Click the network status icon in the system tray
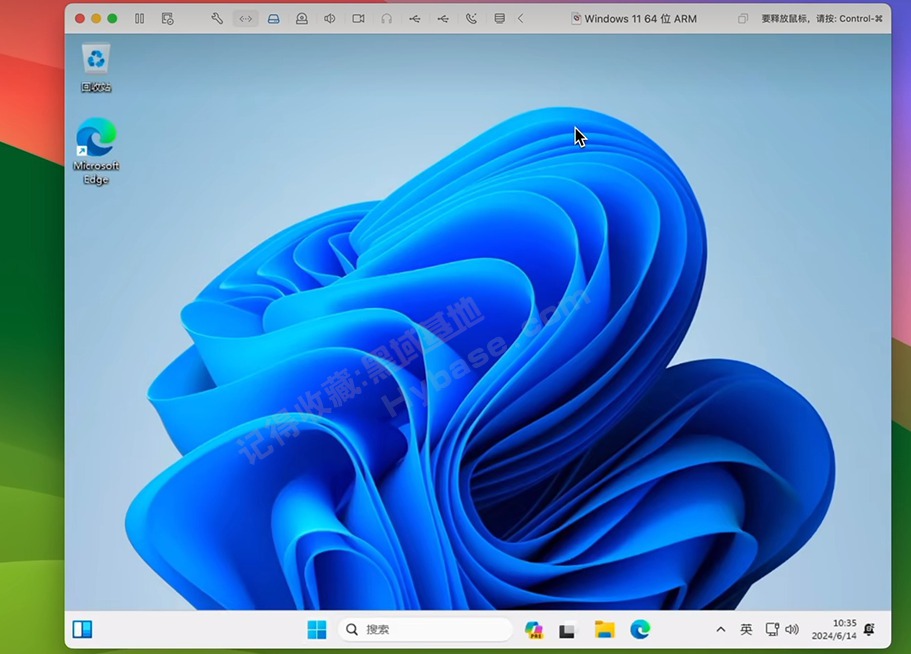Screen dimensions: 911x654 click(772, 629)
